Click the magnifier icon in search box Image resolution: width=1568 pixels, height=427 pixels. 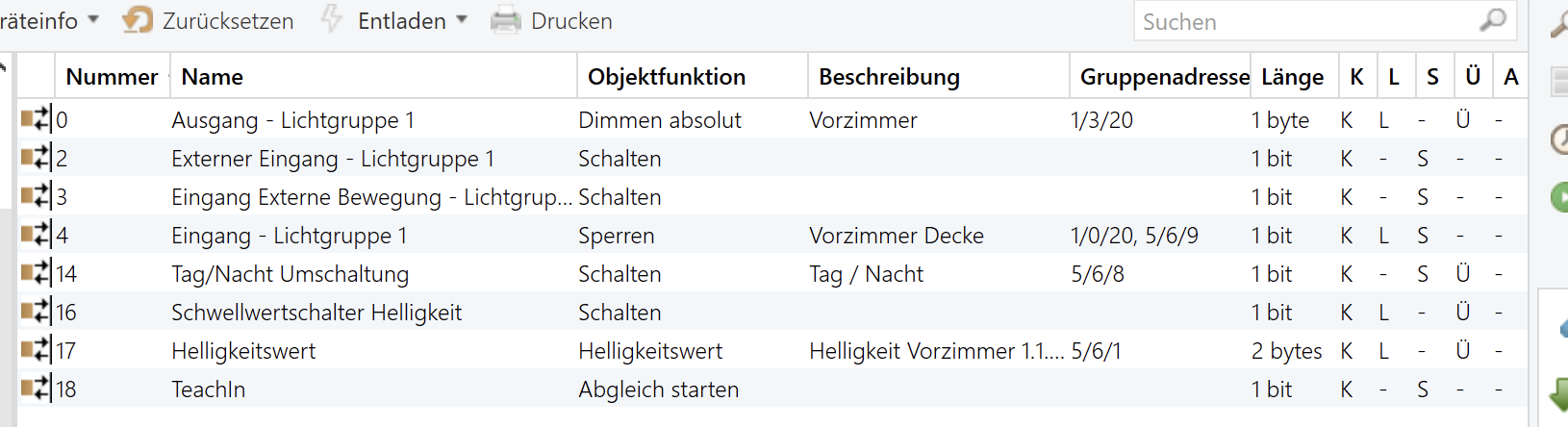[x=1492, y=20]
